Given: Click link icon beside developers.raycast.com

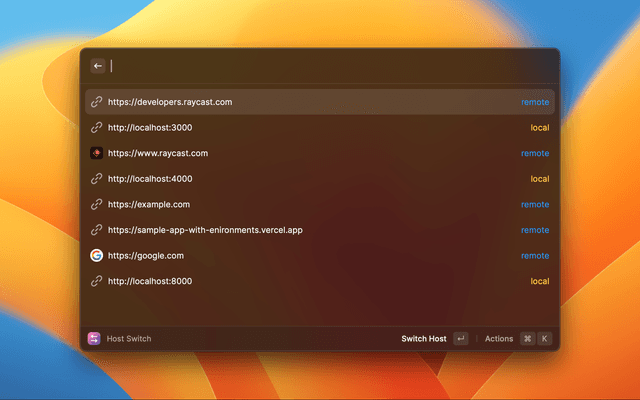Looking at the screenshot, I should click(97, 102).
